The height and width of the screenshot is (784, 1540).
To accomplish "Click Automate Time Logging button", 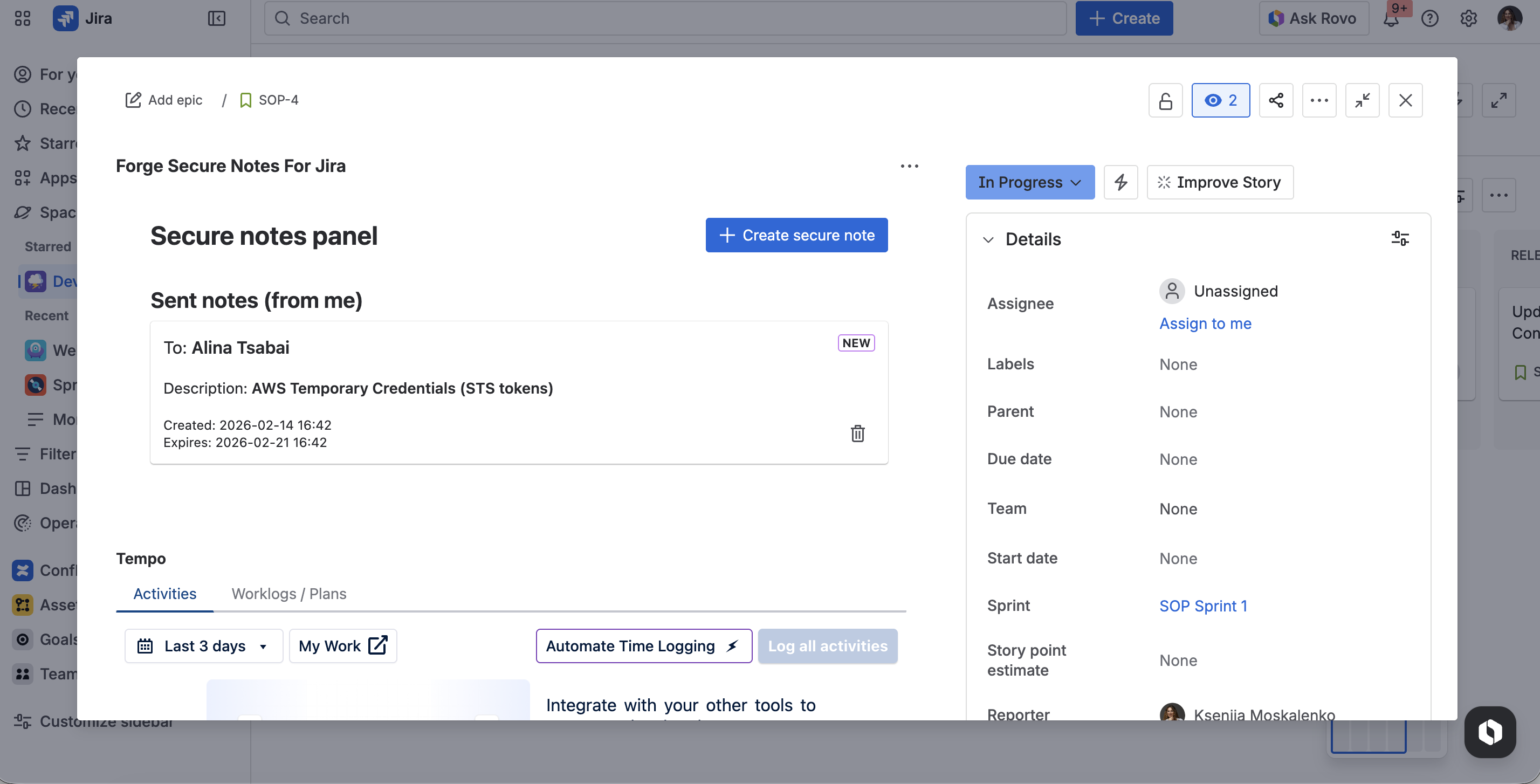I will point(643,647).
